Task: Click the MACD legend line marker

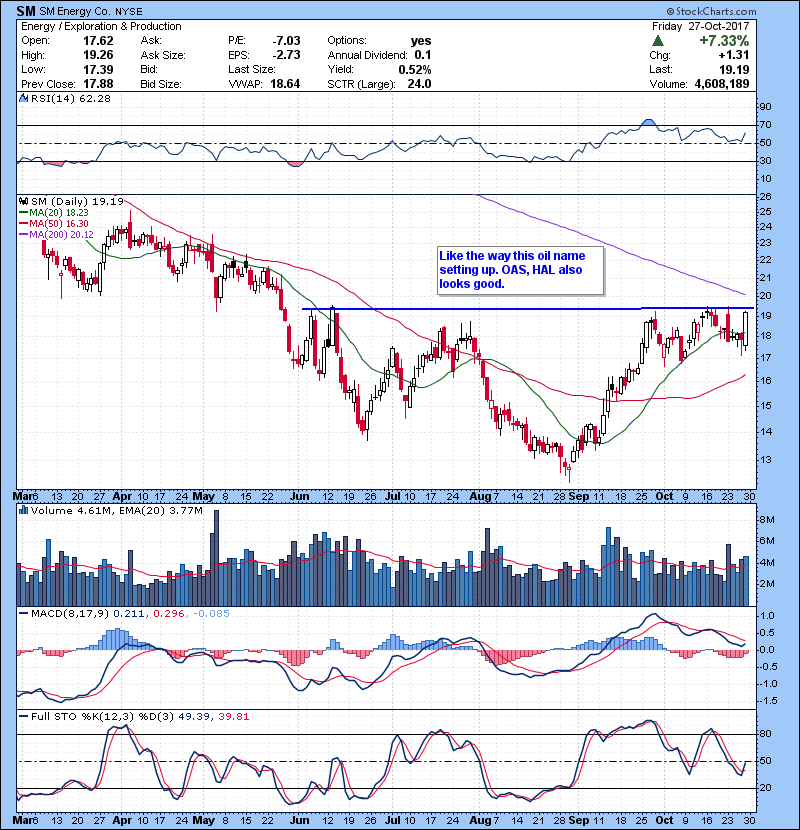Action: (x=23, y=614)
